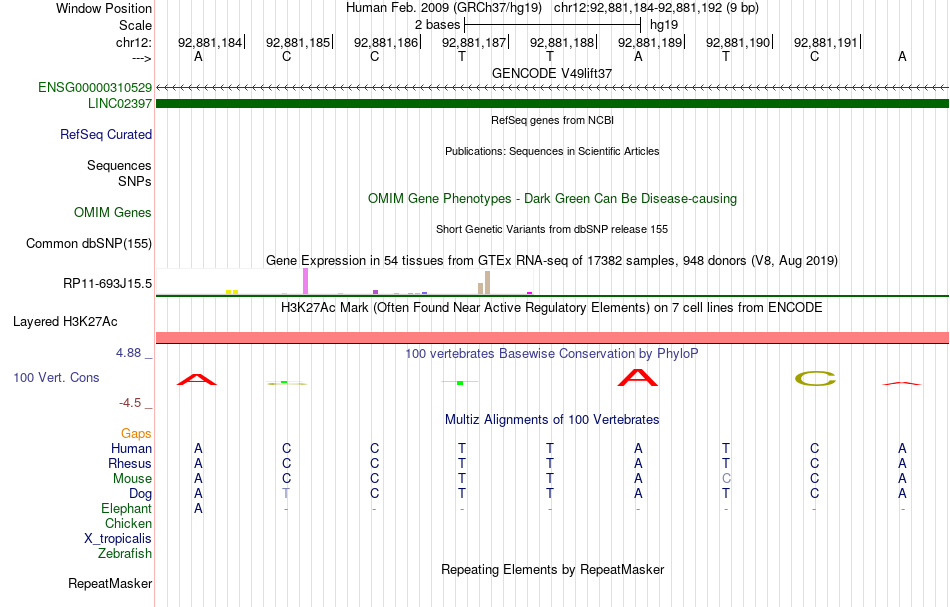Click position label 92,881,184

tap(210, 42)
